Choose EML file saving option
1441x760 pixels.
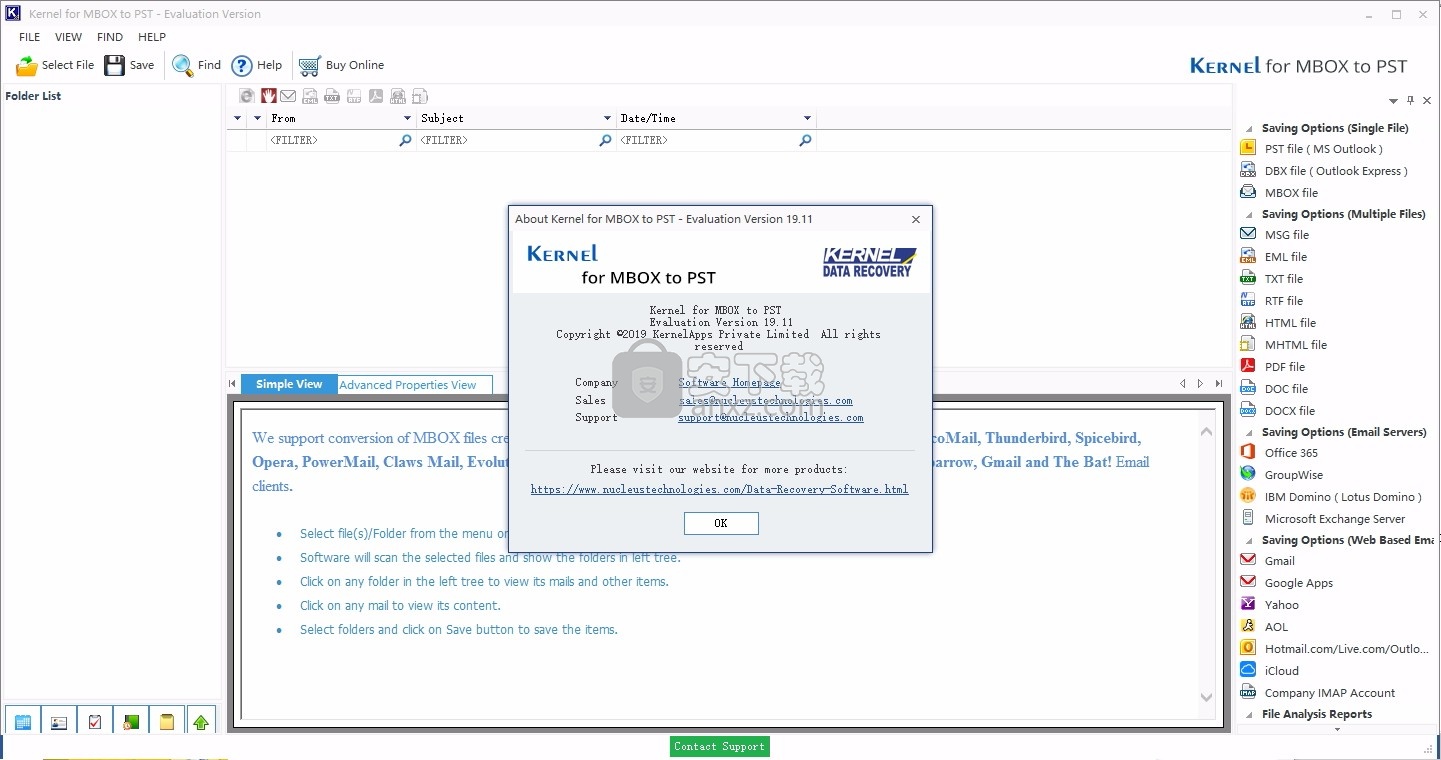(1285, 257)
